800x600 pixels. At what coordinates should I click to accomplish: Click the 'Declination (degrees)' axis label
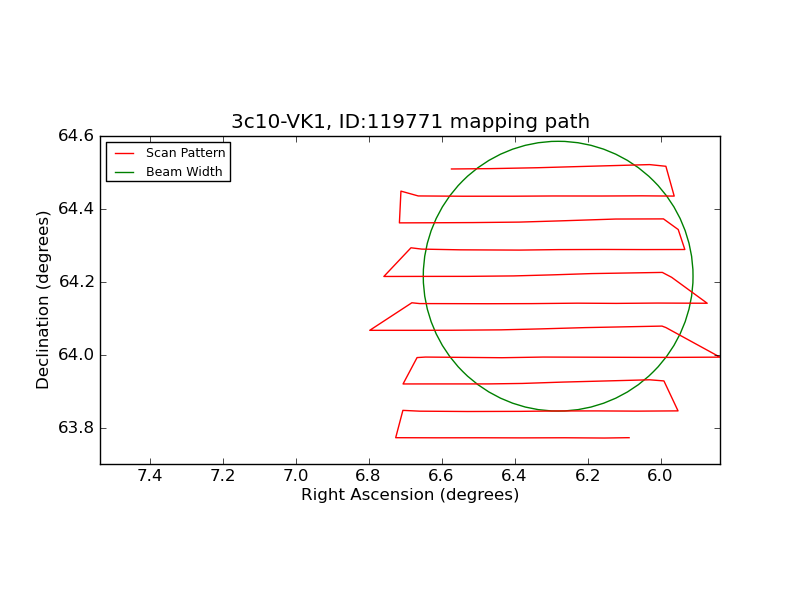click(x=43, y=301)
